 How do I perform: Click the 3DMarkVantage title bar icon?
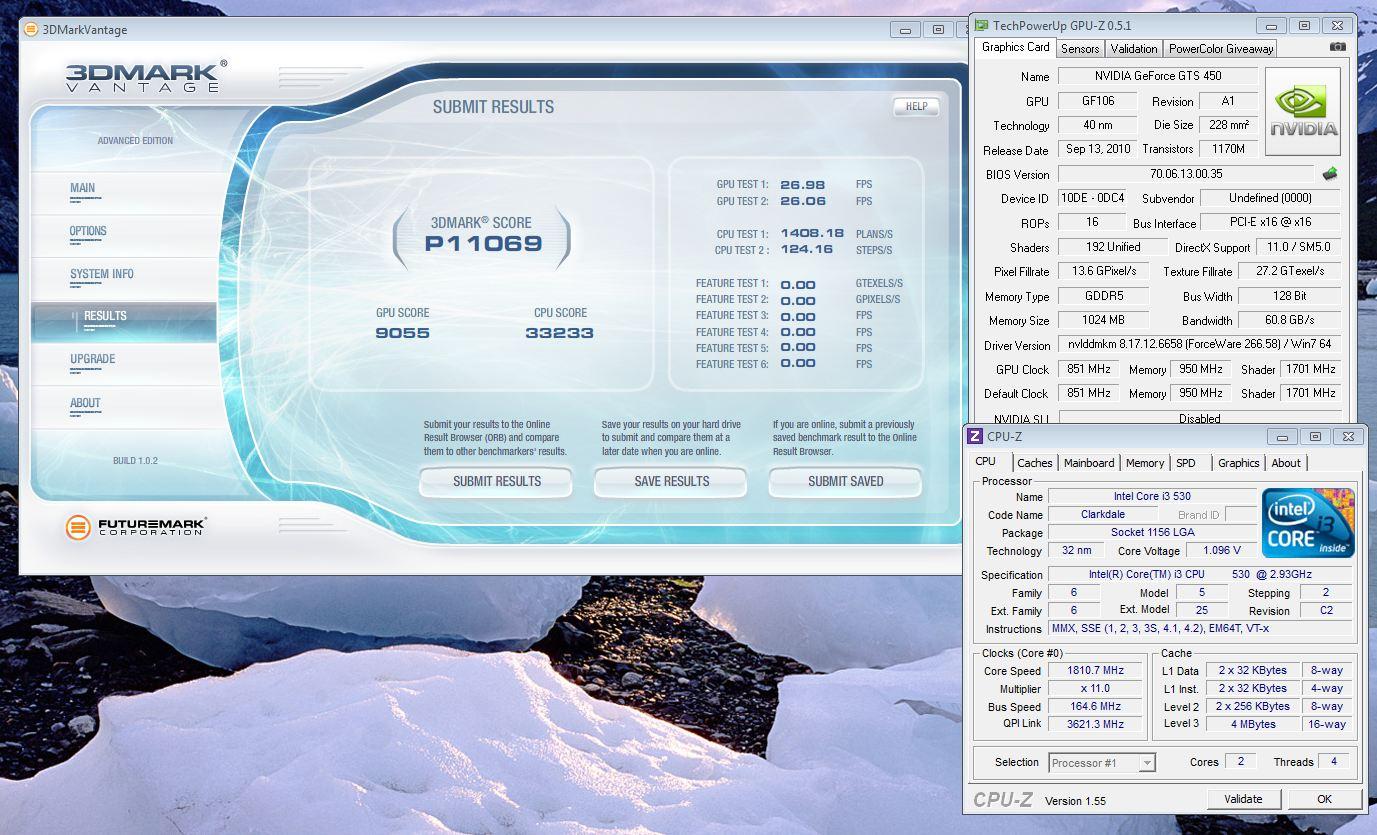pos(31,29)
